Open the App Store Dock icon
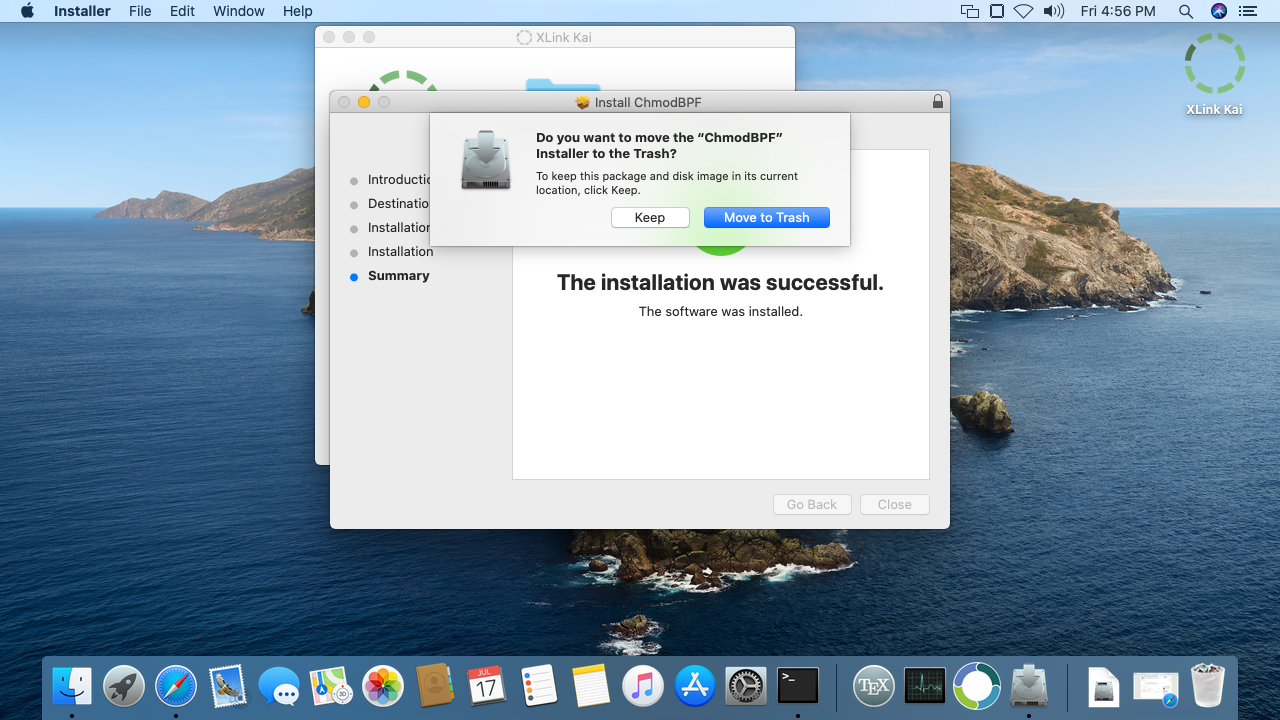 click(694, 686)
